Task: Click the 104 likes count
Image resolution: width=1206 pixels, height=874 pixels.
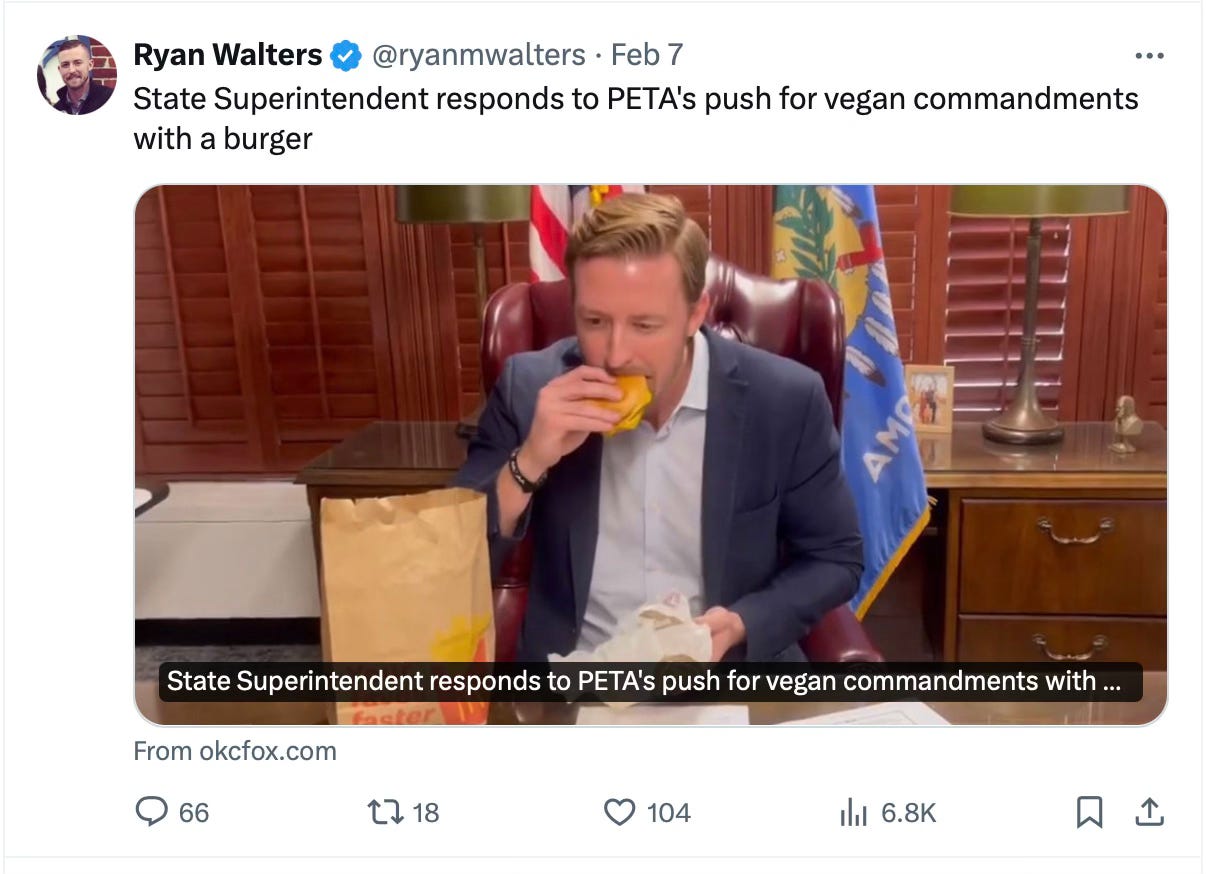Action: 669,812
